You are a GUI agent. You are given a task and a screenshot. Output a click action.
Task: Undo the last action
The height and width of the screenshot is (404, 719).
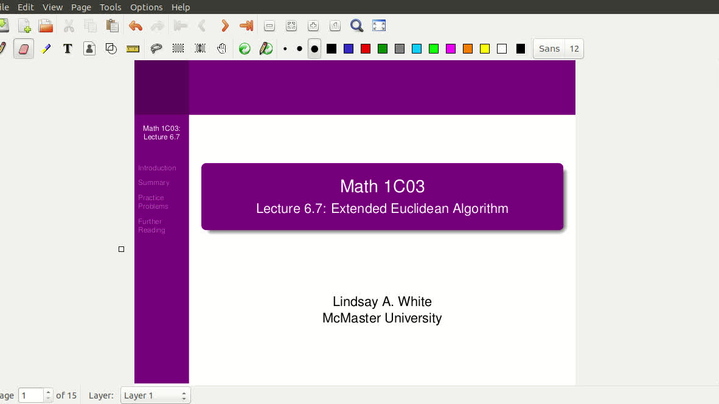pos(135,26)
